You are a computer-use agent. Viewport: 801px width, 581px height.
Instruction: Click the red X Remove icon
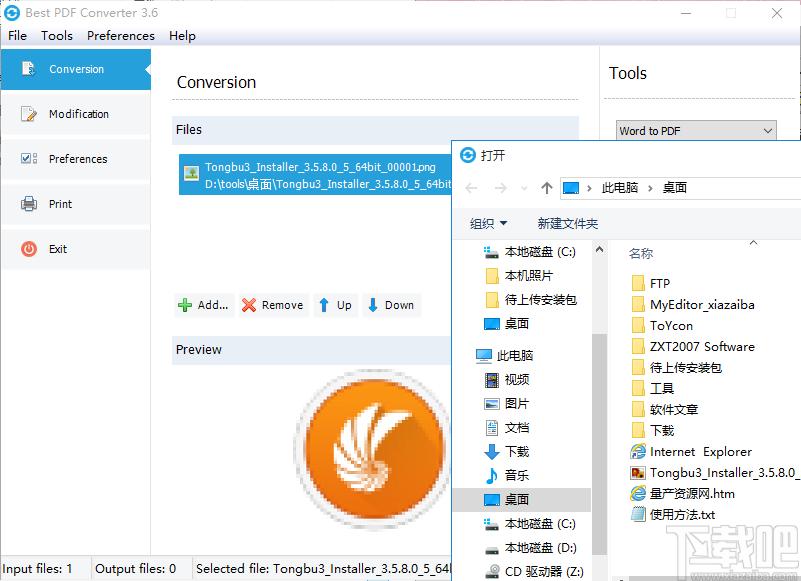coord(249,305)
